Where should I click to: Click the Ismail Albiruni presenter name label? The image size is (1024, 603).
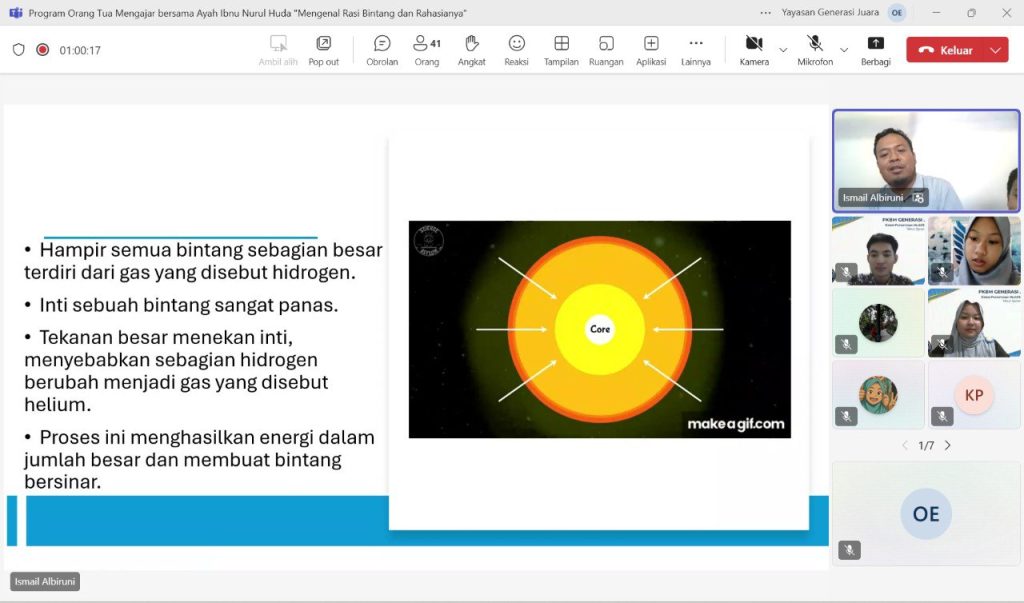point(45,581)
